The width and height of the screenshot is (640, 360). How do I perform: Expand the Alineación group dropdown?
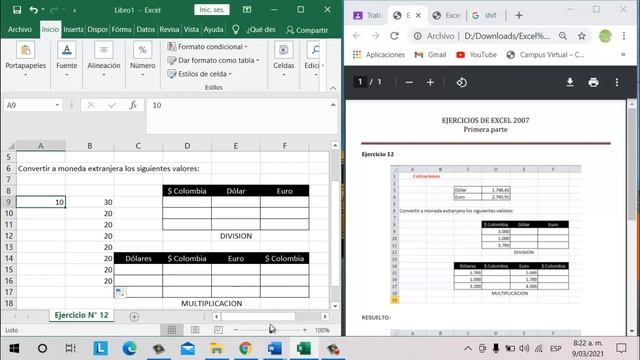(x=104, y=60)
